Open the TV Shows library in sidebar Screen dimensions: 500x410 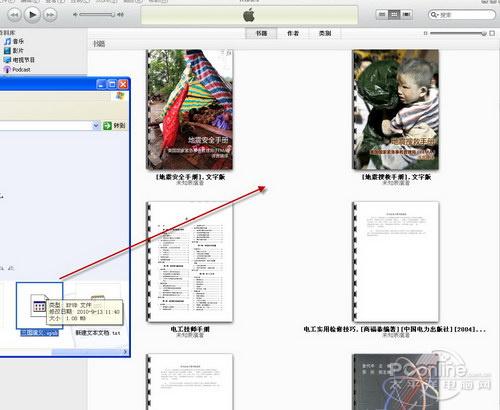(x=19, y=60)
